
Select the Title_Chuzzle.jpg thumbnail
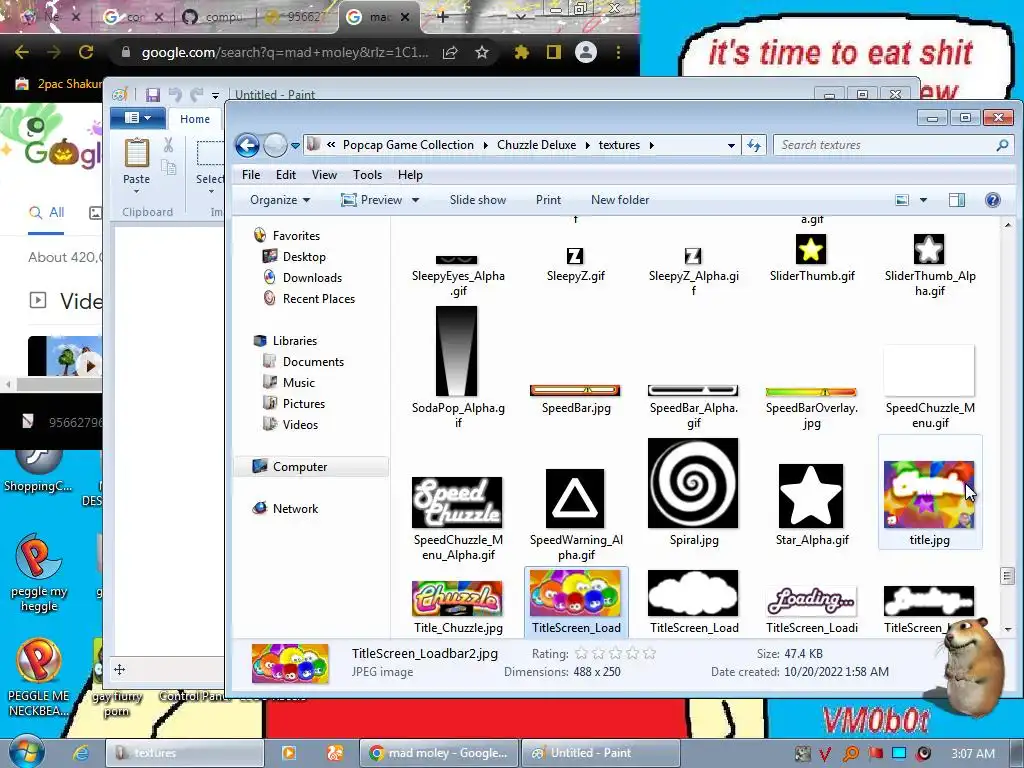[457, 598]
